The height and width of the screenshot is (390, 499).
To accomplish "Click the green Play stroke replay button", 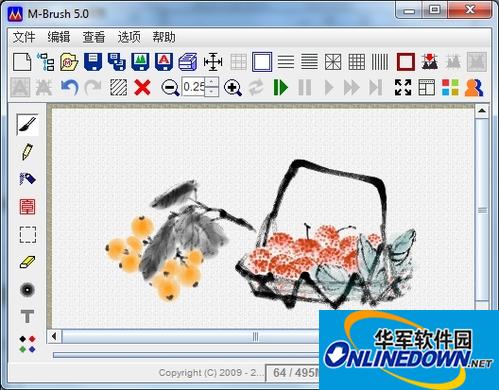I will click(x=281, y=88).
